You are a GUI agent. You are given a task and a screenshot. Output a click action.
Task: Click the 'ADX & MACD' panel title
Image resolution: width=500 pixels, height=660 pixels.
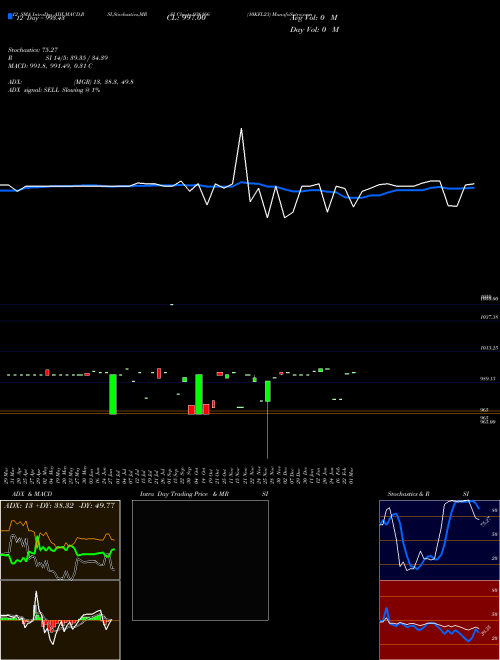click(x=32, y=494)
